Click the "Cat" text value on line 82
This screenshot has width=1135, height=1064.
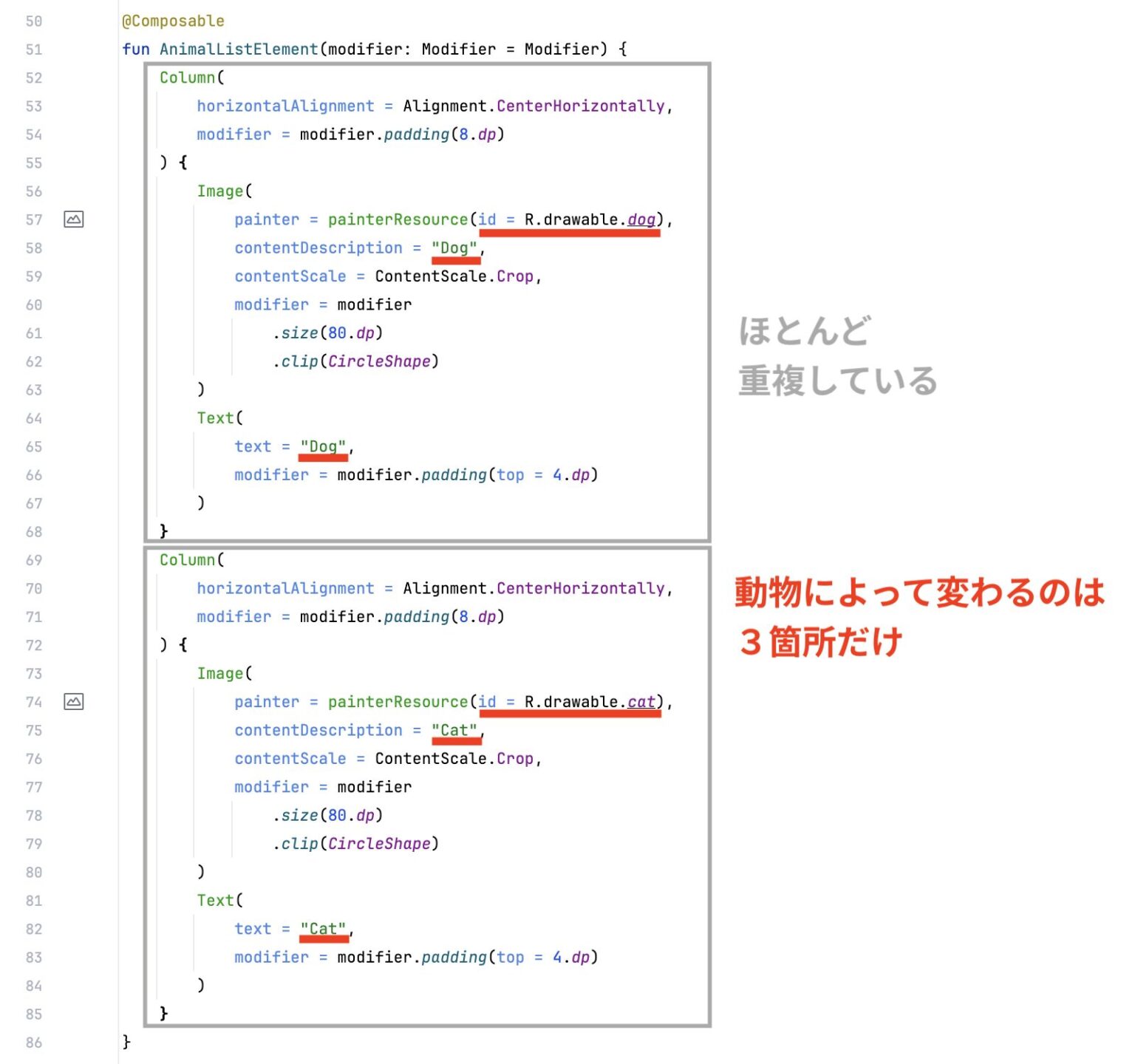[x=323, y=929]
